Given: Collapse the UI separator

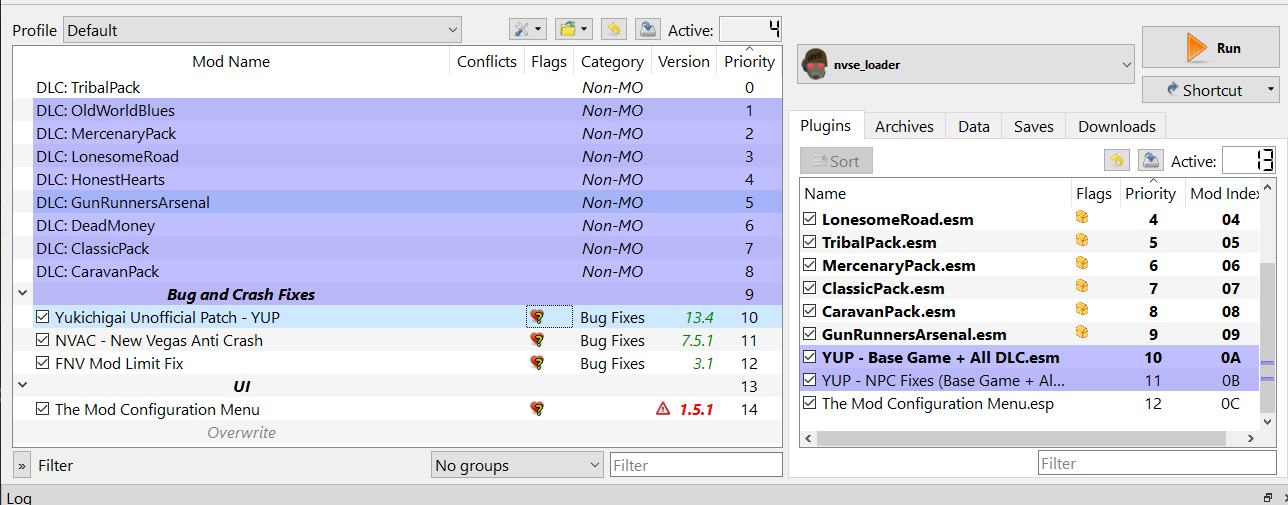Looking at the screenshot, I should click(x=22, y=386).
